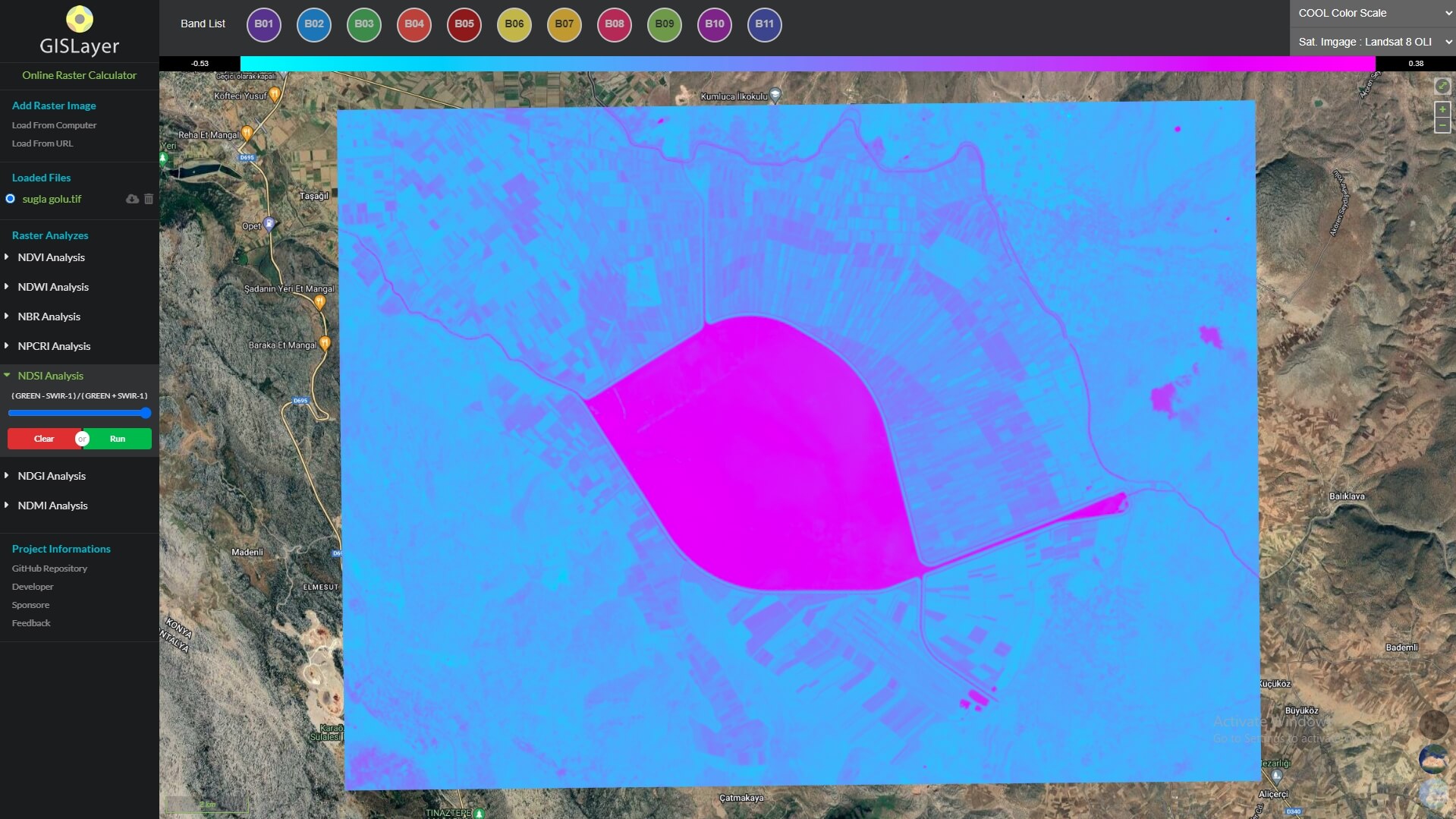Select band B02 circle

click(x=314, y=24)
